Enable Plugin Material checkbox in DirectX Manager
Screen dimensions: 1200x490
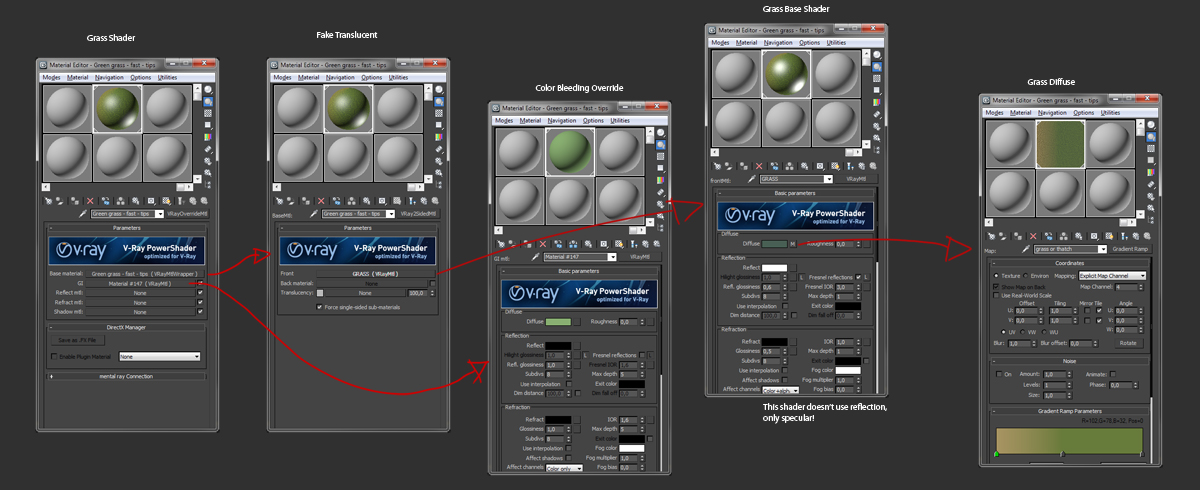55,356
